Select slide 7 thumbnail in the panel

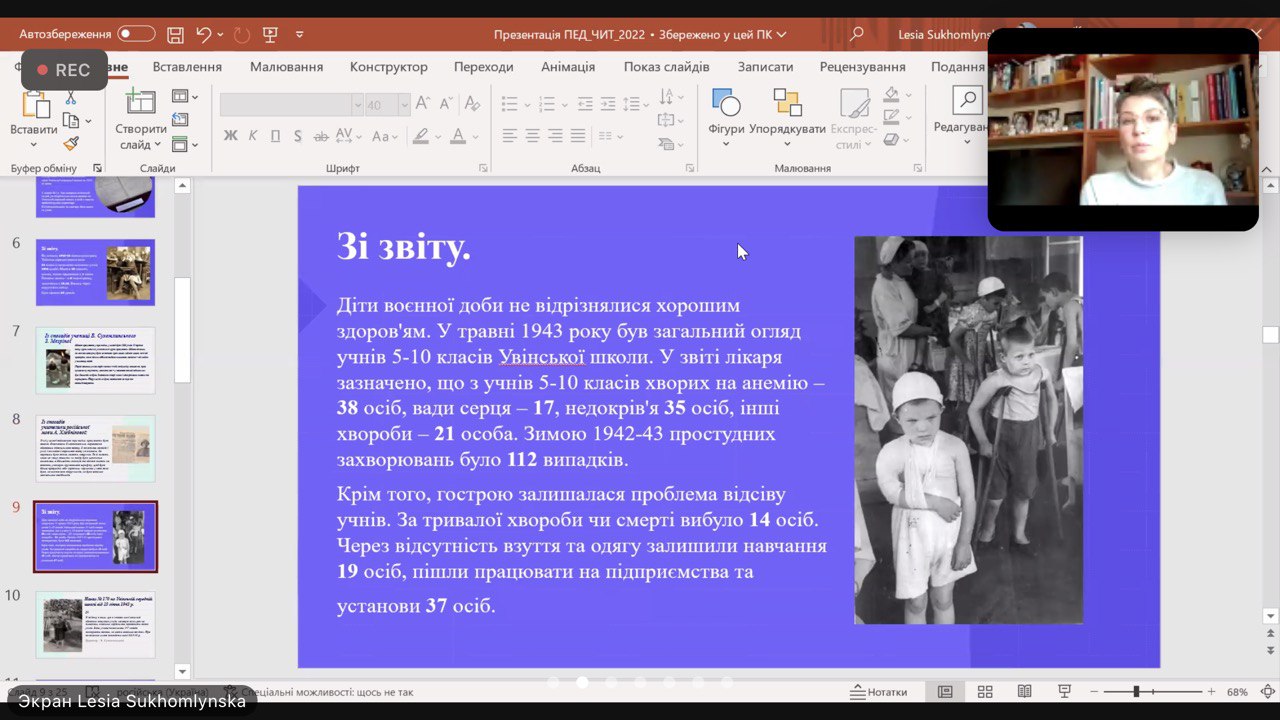point(96,360)
